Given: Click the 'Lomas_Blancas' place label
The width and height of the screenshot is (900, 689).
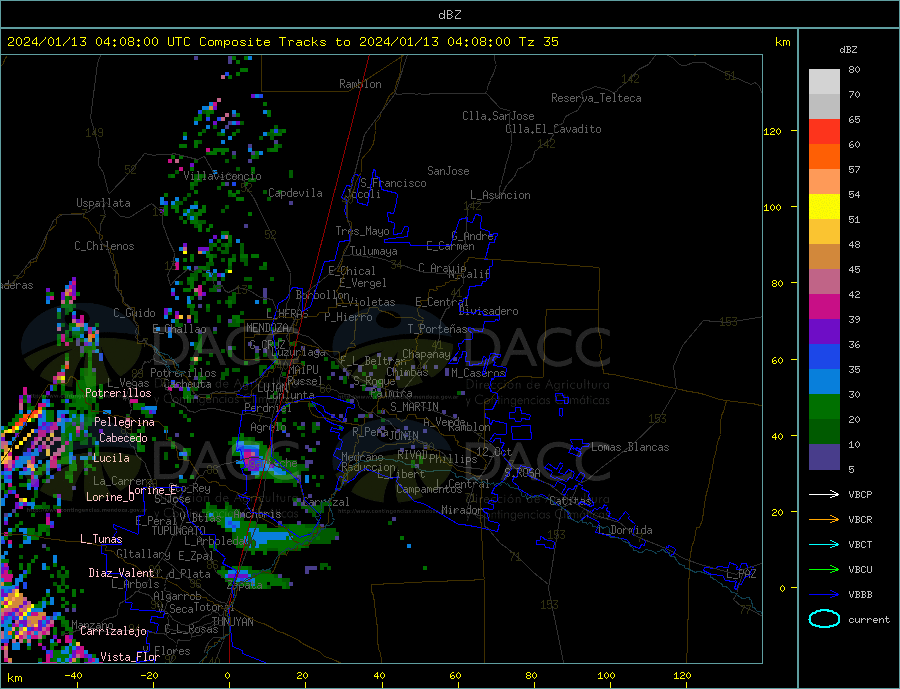Looking at the screenshot, I should (x=630, y=447).
